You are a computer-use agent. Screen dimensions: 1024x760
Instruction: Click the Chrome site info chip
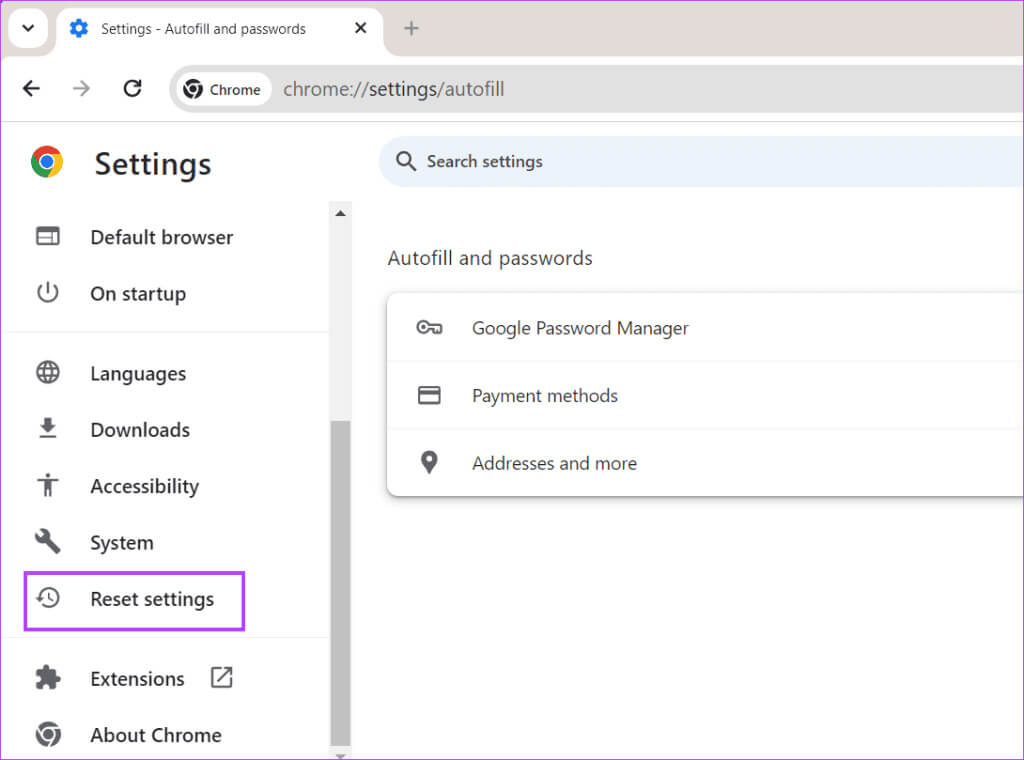pos(223,89)
